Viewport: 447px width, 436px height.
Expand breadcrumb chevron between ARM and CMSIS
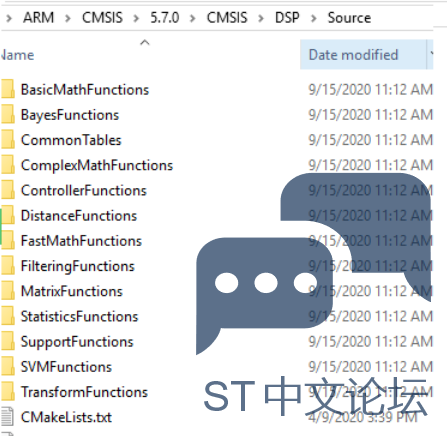(x=68, y=18)
